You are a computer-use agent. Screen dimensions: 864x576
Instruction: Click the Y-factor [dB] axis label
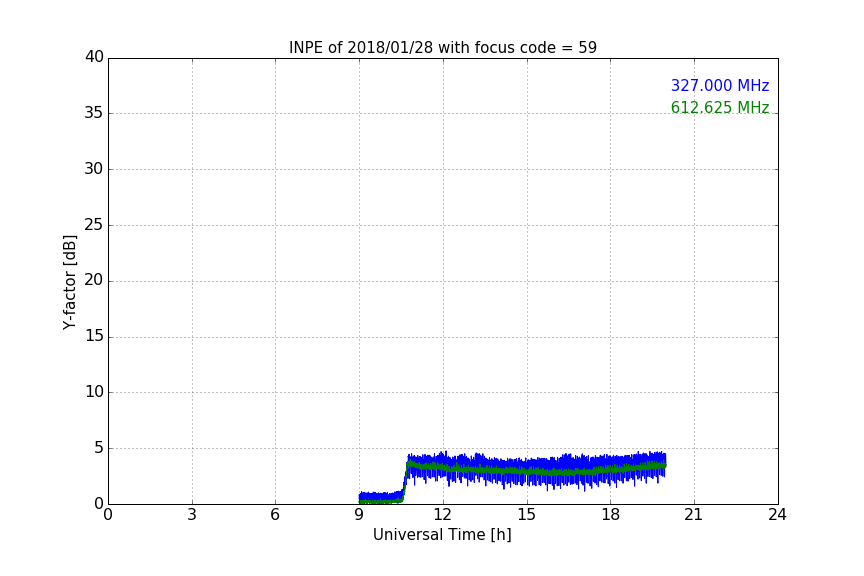click(69, 282)
